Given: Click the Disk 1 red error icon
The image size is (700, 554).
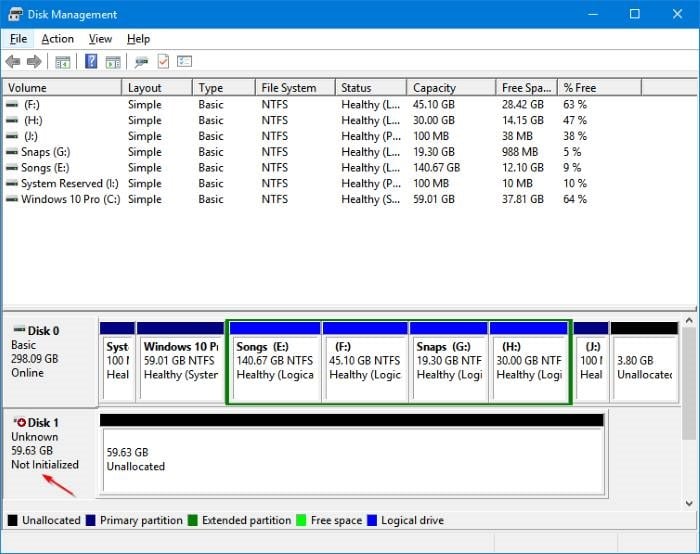Looking at the screenshot, I should click(x=20, y=422).
